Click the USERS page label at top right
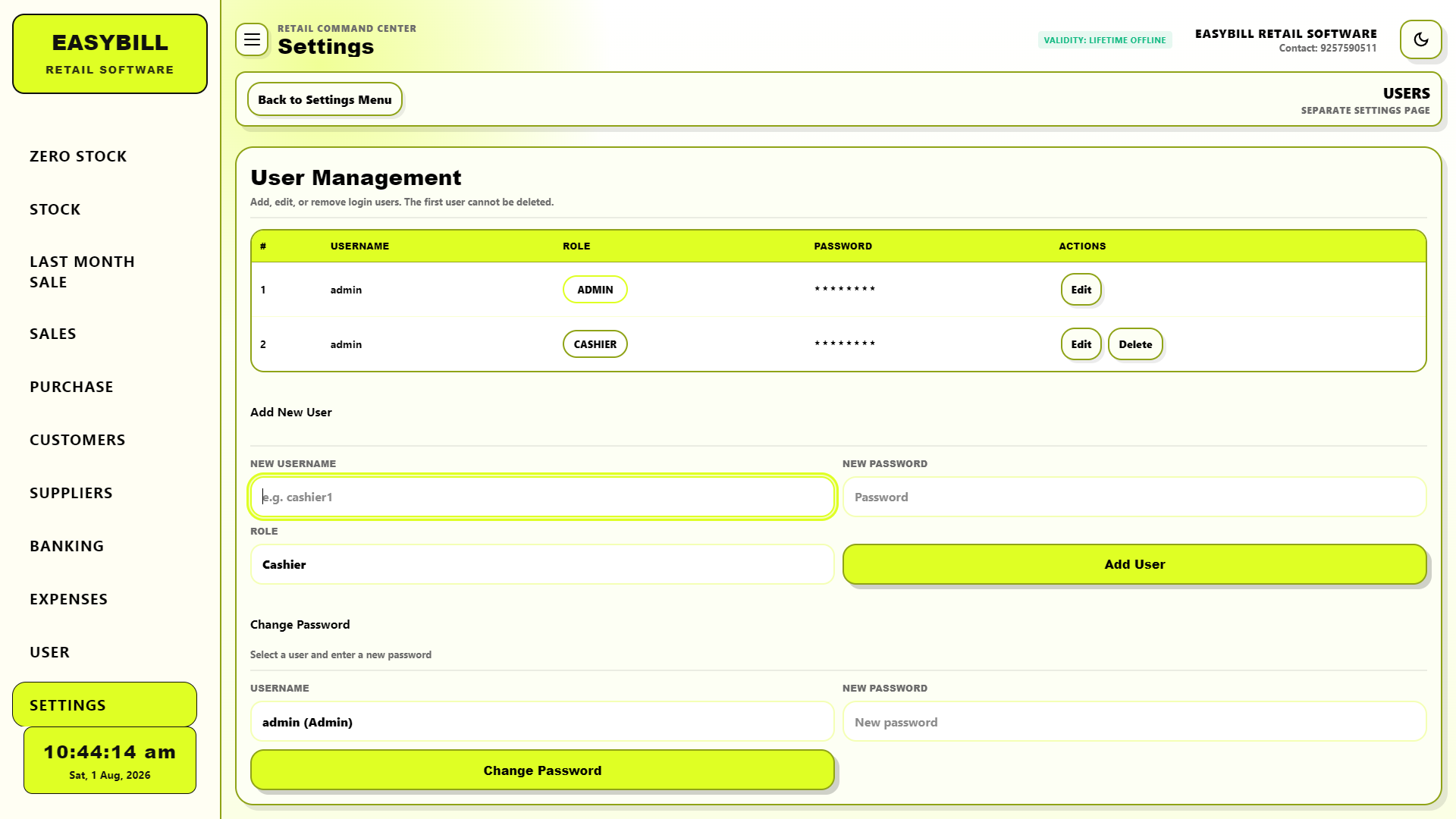The width and height of the screenshot is (1456, 819). pos(1406,93)
